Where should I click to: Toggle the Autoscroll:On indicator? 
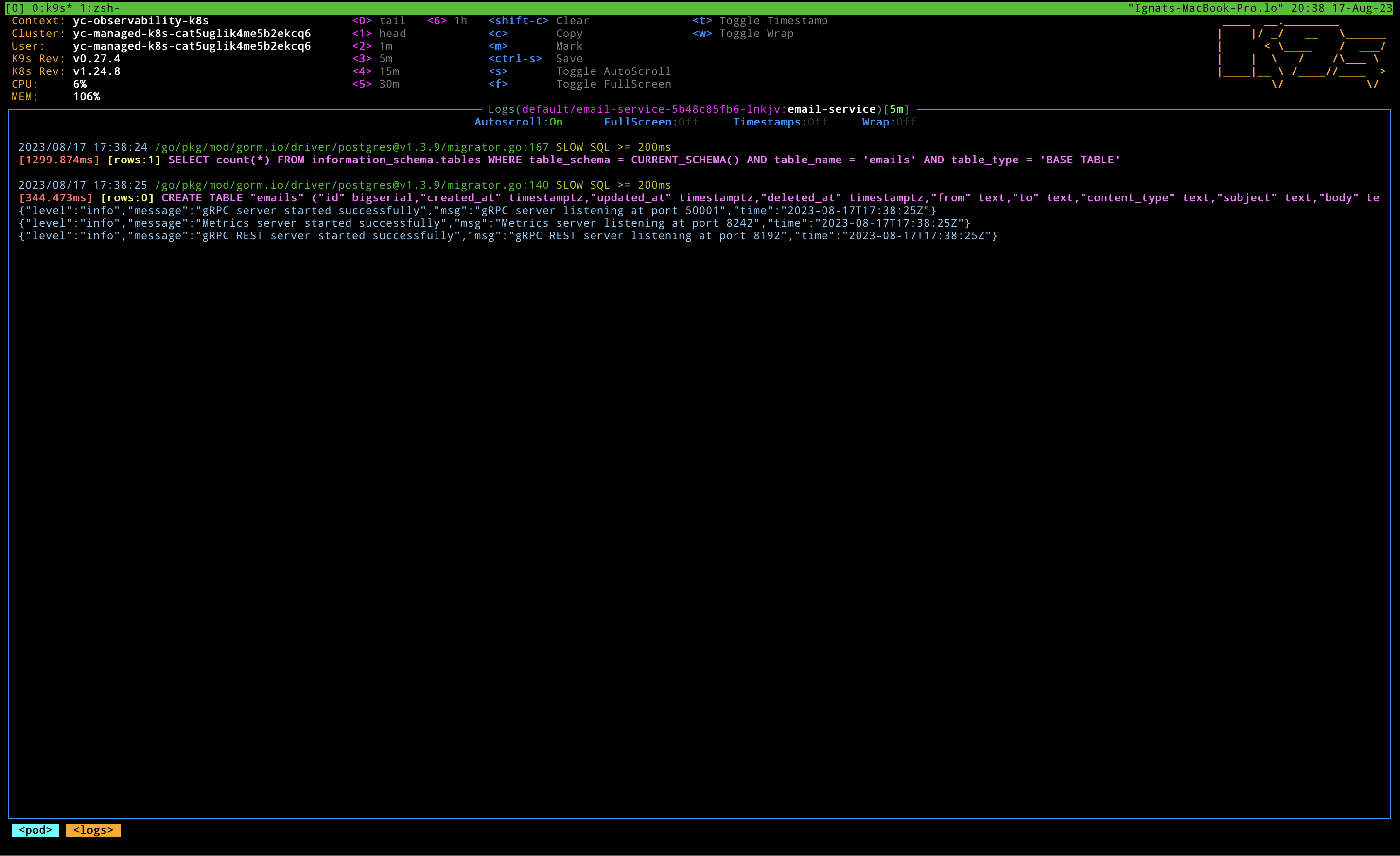pos(518,122)
